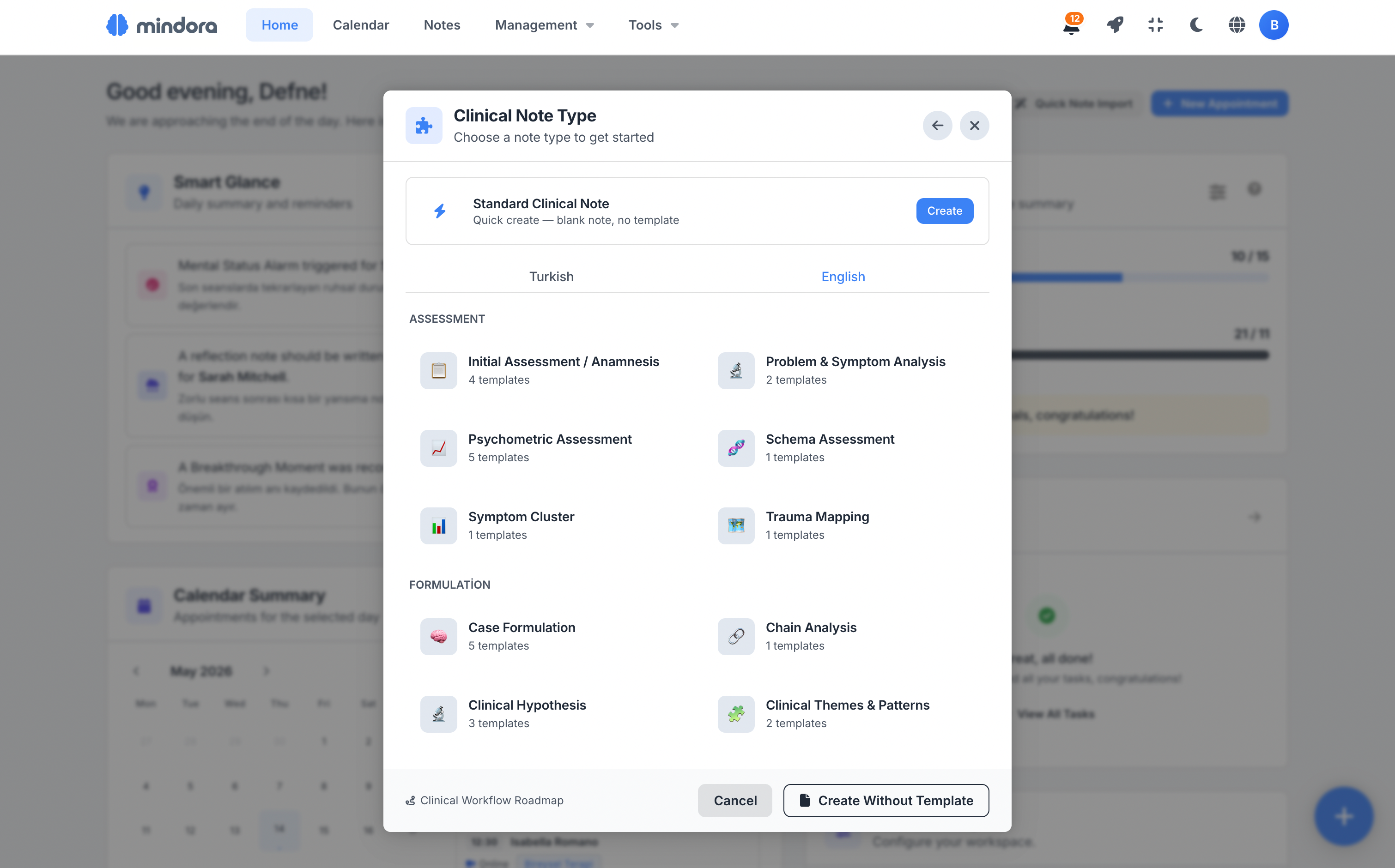Exit fullscreen using the collapse icon
This screenshot has width=1395, height=868.
pyautogui.click(x=1156, y=24)
